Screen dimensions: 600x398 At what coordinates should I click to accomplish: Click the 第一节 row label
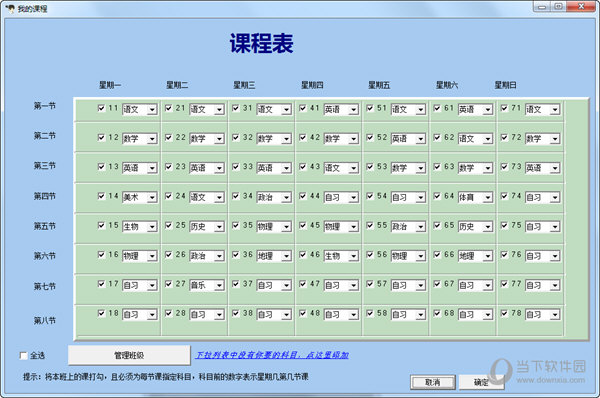coord(45,106)
